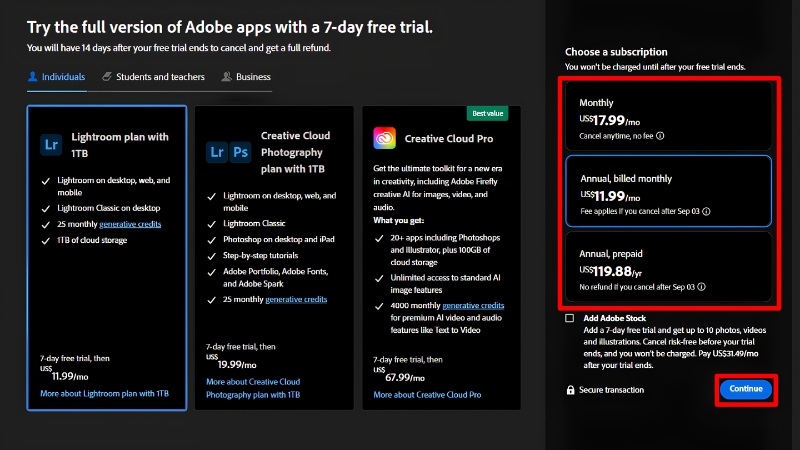800x450 pixels.
Task: Open More about Creative Cloud Pro link
Action: tap(427, 394)
